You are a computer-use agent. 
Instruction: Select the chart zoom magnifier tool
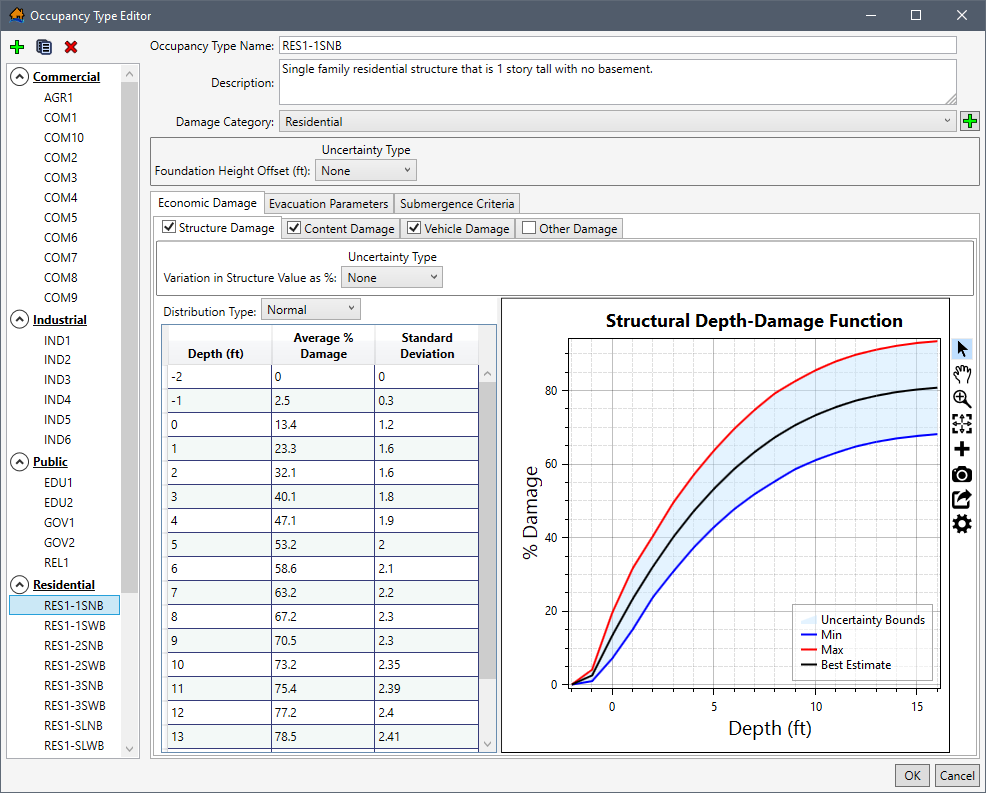tap(961, 398)
